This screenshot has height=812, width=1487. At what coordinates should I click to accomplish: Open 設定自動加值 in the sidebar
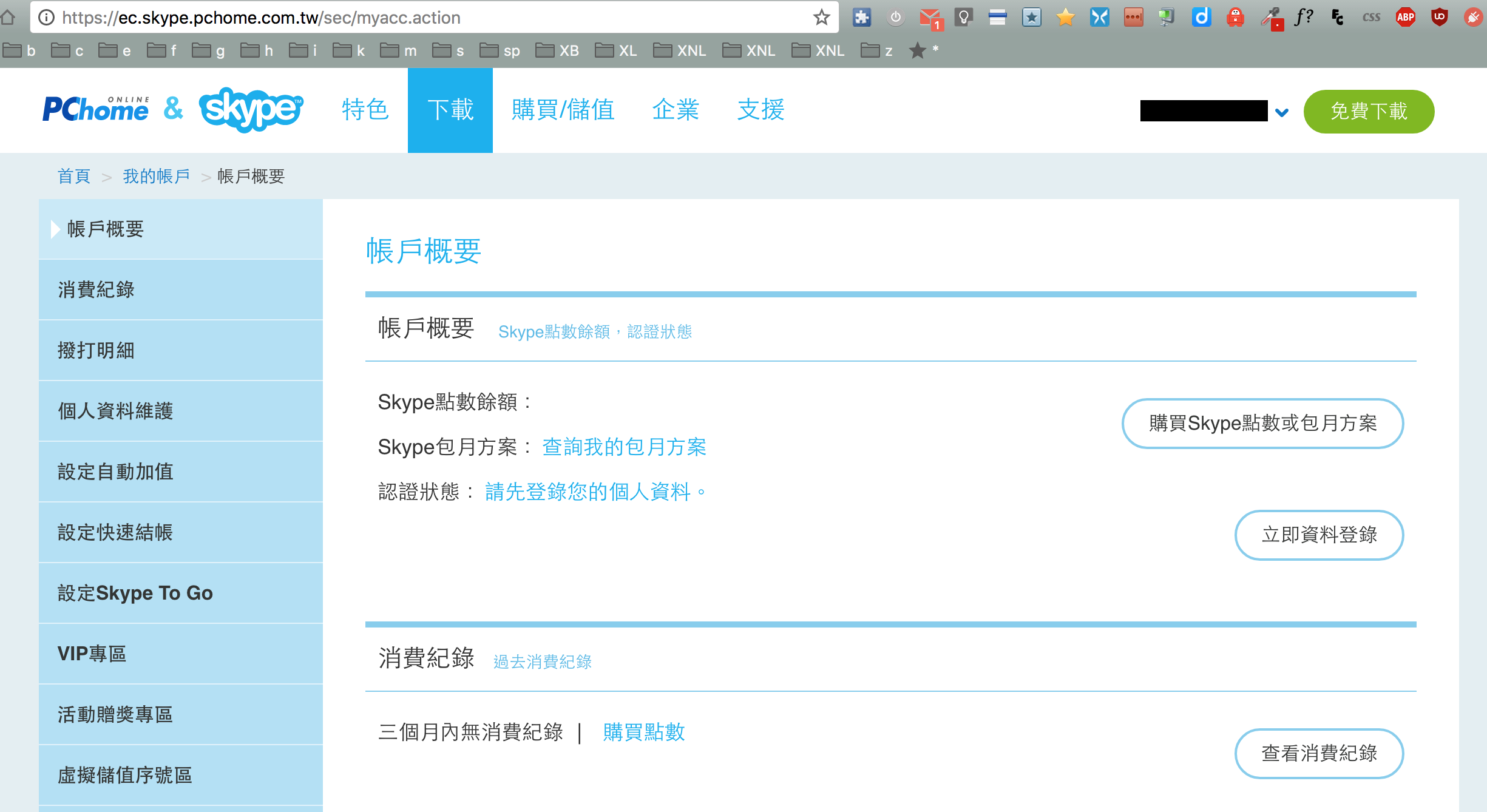[x=181, y=472]
